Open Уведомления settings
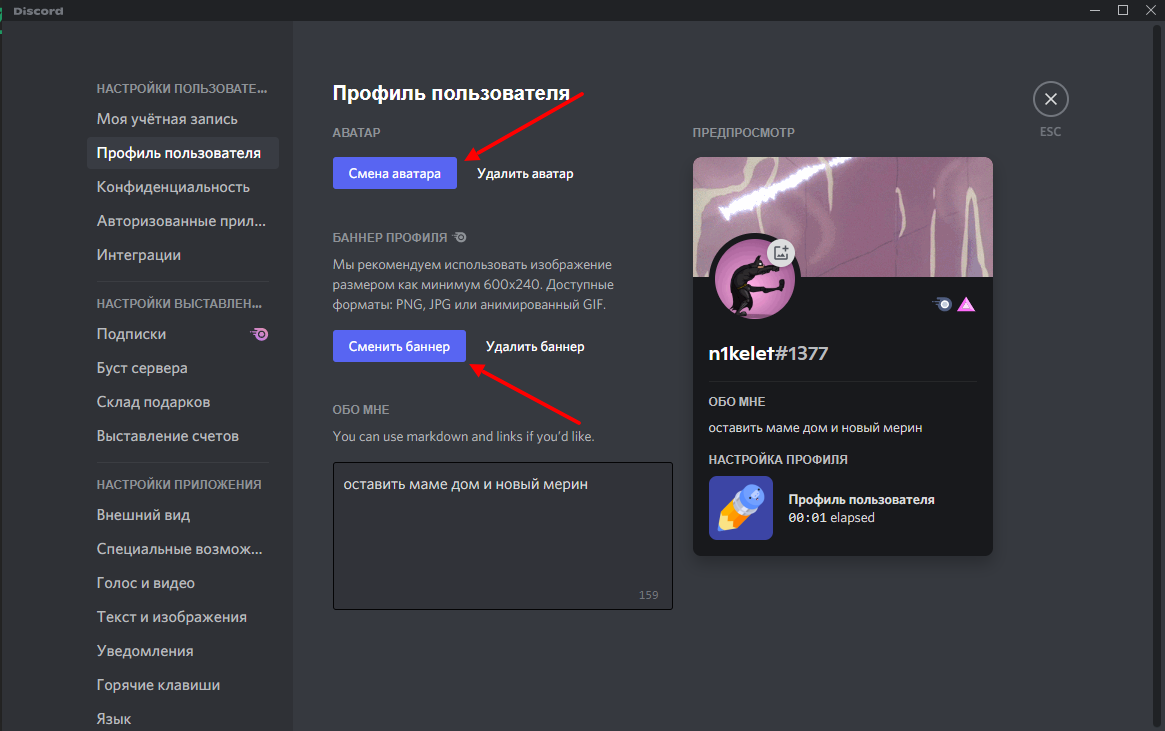 click(x=183, y=651)
